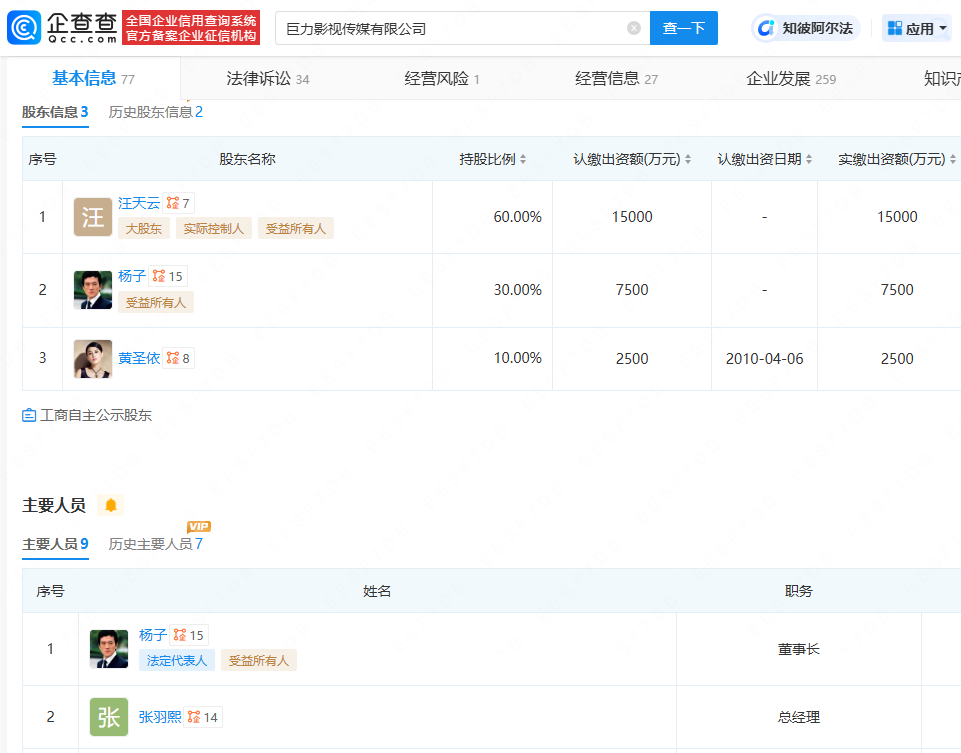
Task: Click 黄圣依's photo thumbnail
Action: (93, 358)
